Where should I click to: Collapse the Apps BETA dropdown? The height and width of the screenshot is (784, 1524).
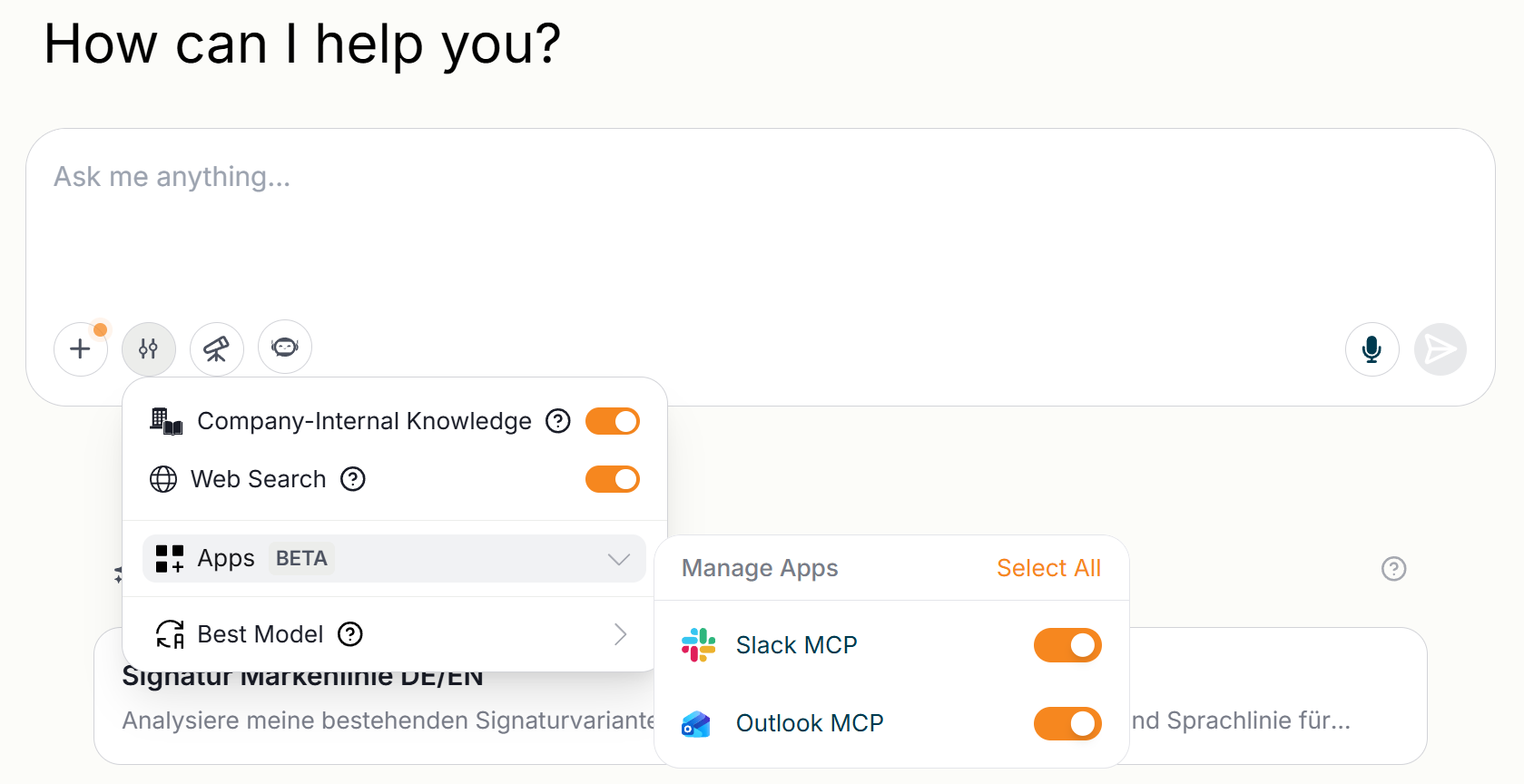point(394,558)
